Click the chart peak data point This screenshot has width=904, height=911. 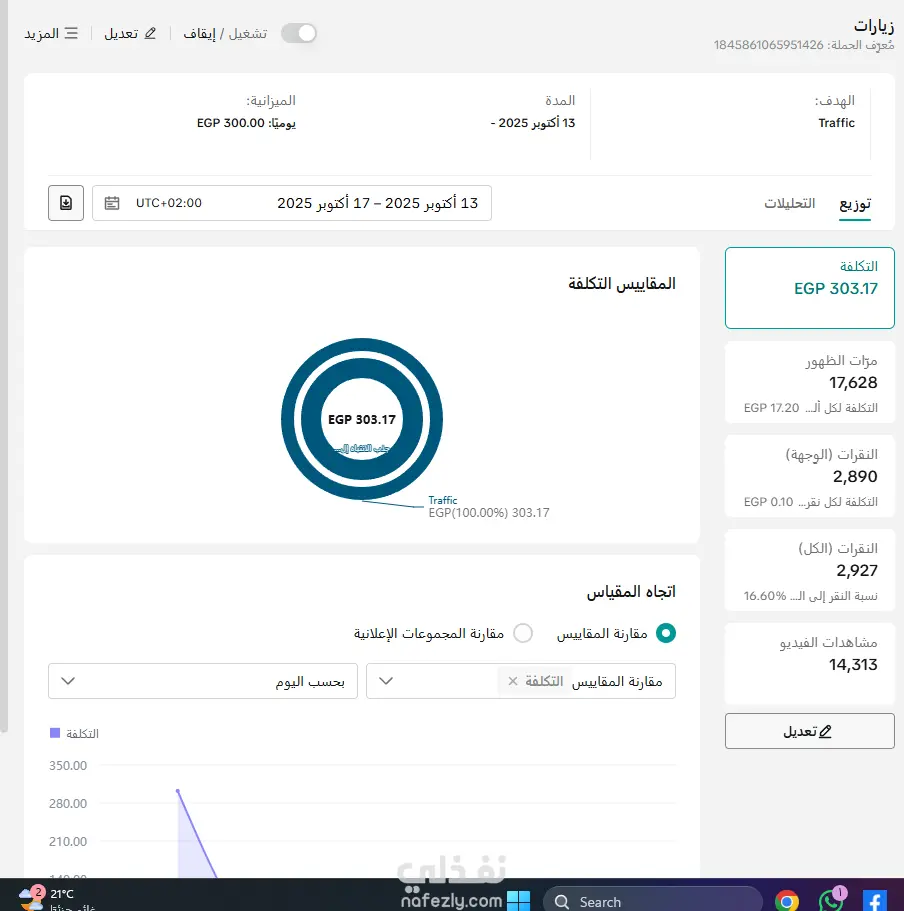pos(178,791)
